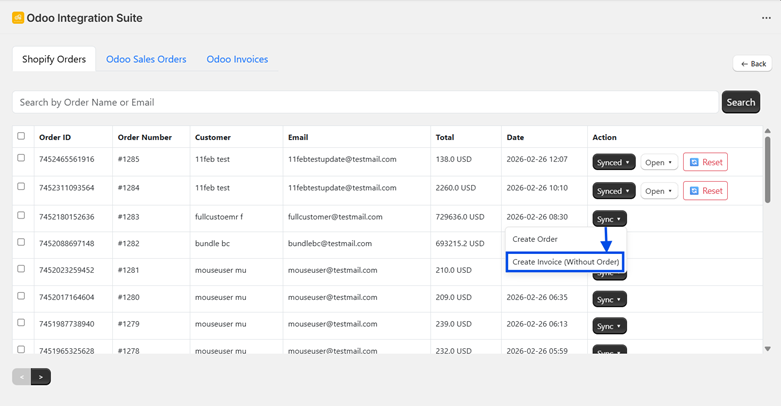Select Create Order from the menu
This screenshot has width=781, height=406.
535,239
